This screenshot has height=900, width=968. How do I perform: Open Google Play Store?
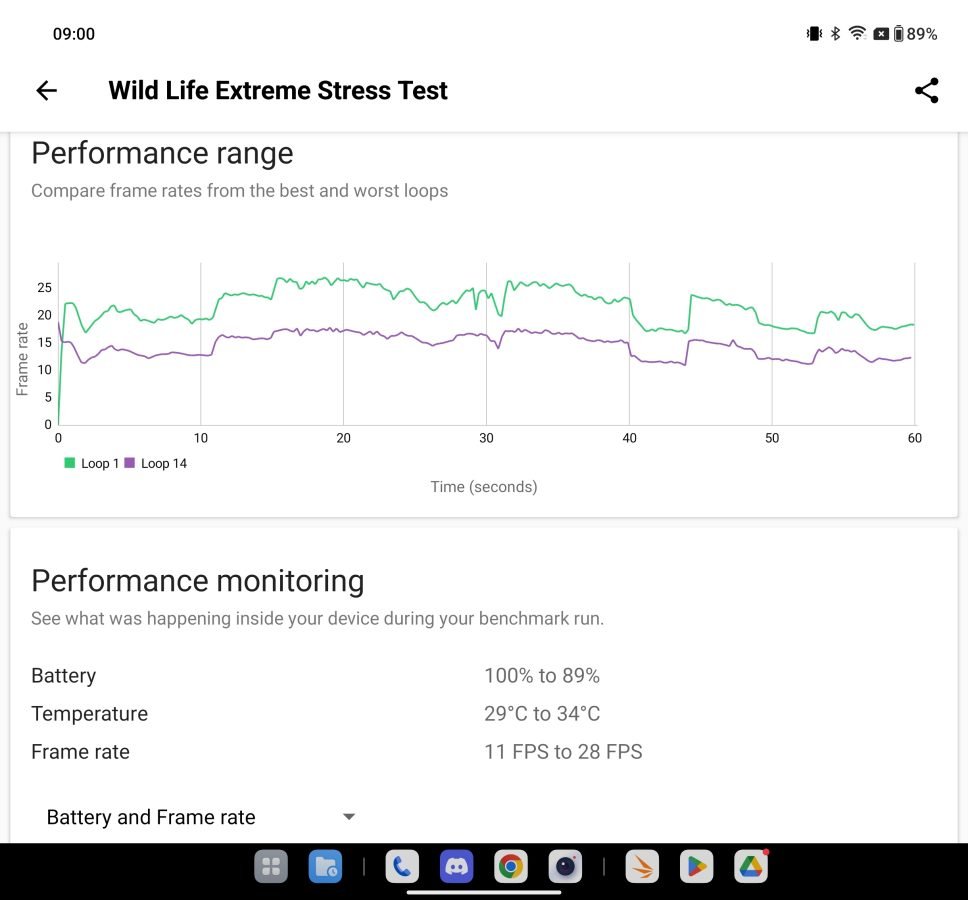click(x=696, y=866)
